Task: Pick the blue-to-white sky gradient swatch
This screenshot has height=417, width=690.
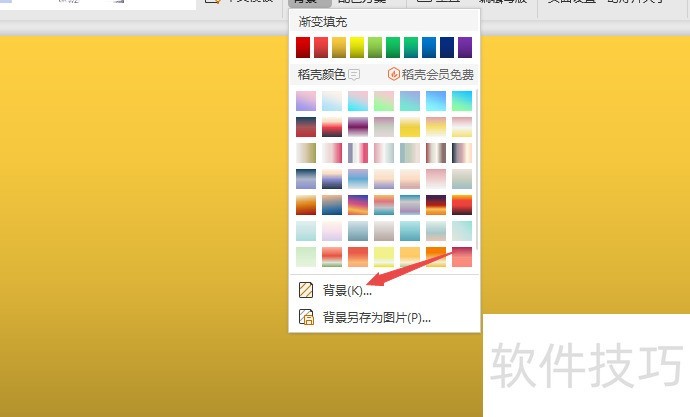Action: (x=358, y=179)
